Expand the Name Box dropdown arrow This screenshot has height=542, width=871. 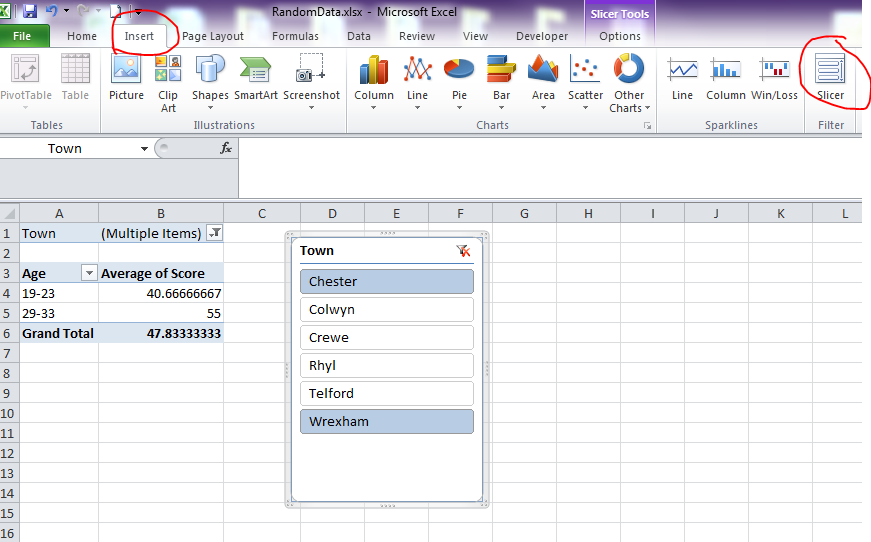(145, 148)
